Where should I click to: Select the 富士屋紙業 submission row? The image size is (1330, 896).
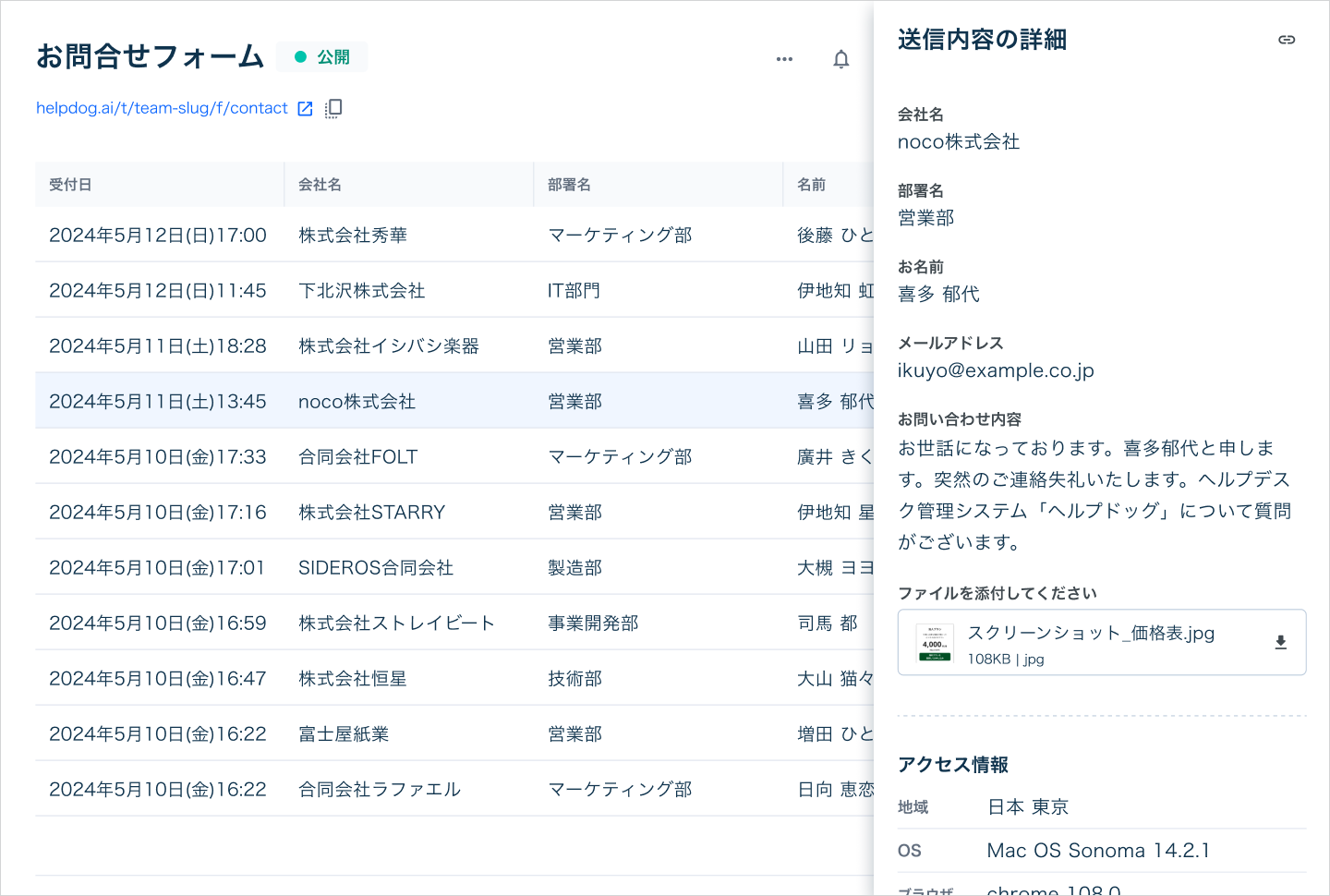(x=344, y=734)
